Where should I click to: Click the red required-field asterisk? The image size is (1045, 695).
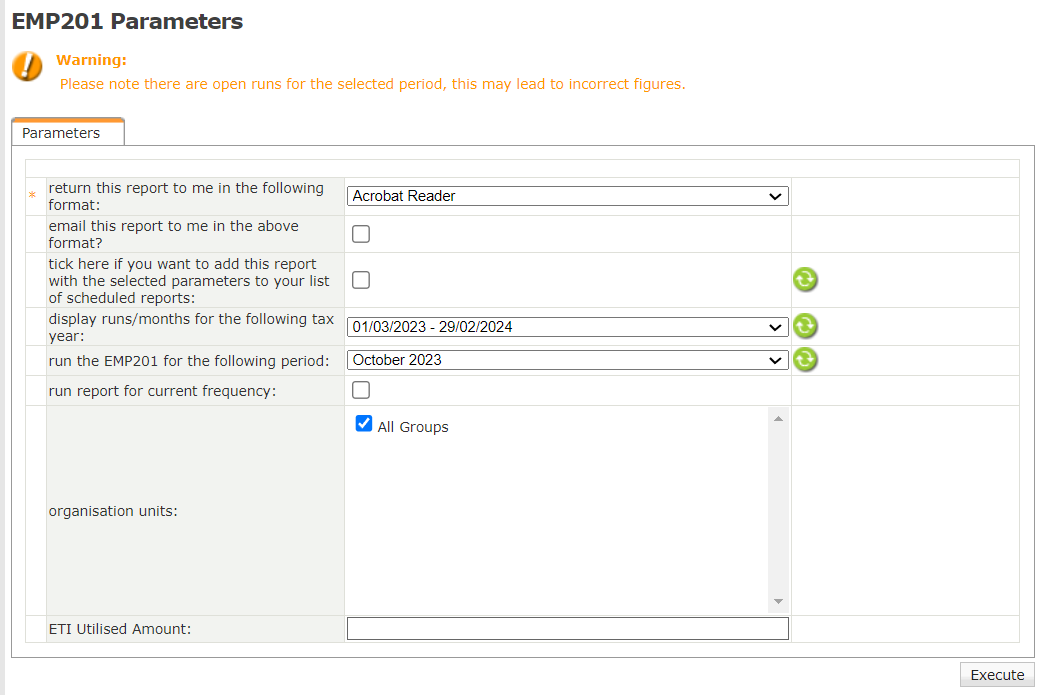[x=32, y=196]
